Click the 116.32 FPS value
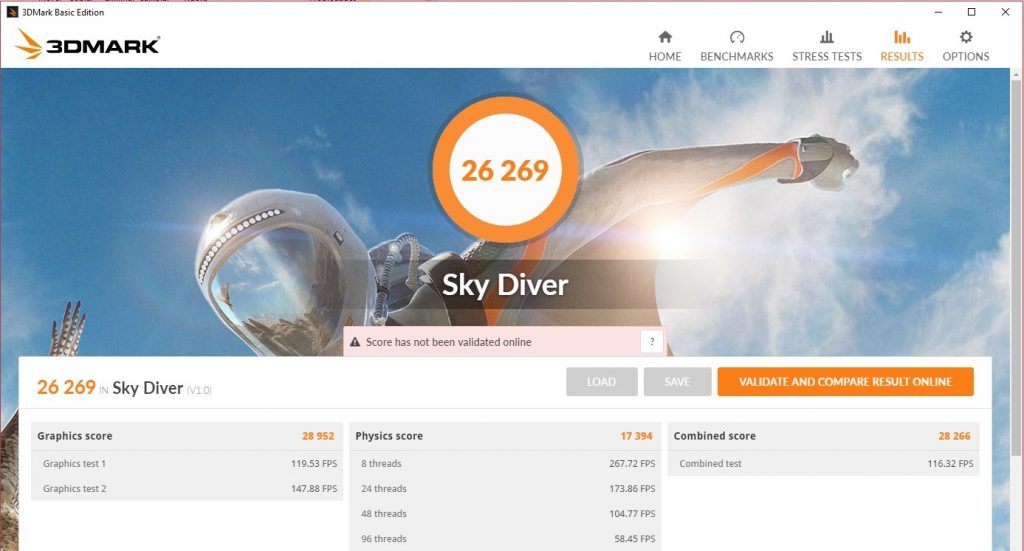1024x551 pixels. 950,464
